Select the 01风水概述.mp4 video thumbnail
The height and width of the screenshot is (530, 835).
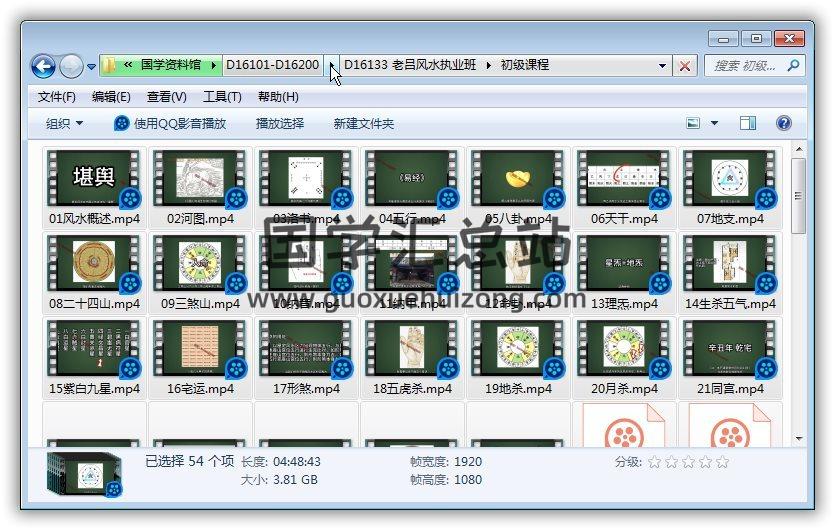(x=94, y=180)
